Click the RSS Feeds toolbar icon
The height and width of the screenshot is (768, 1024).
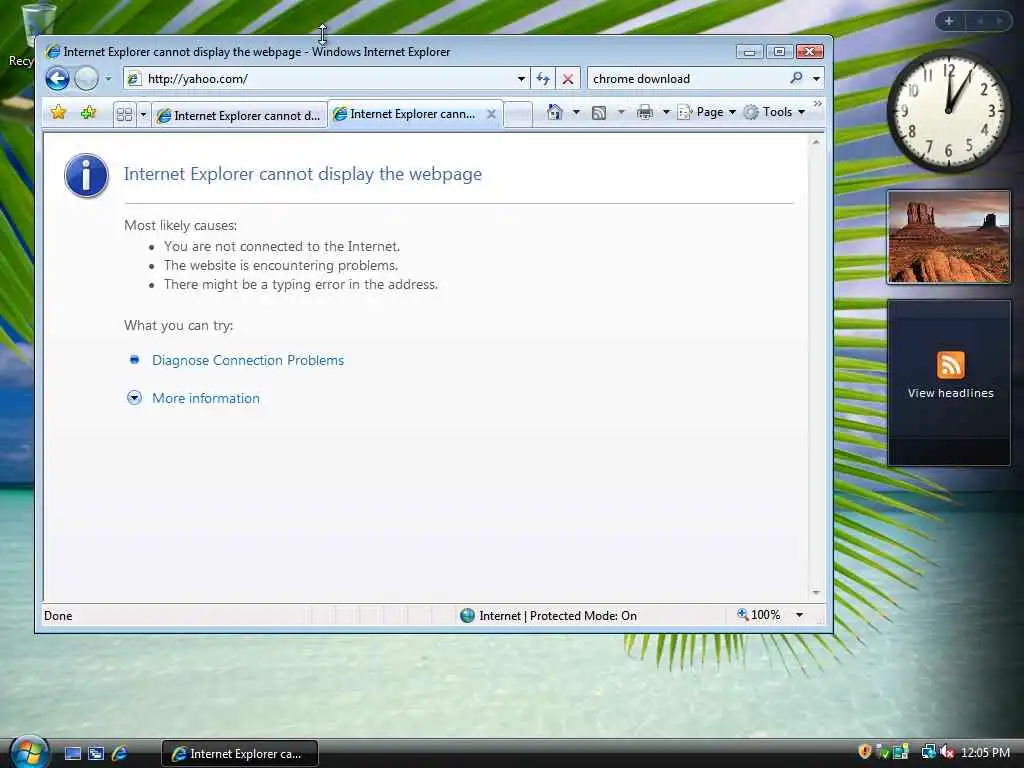pyautogui.click(x=599, y=113)
